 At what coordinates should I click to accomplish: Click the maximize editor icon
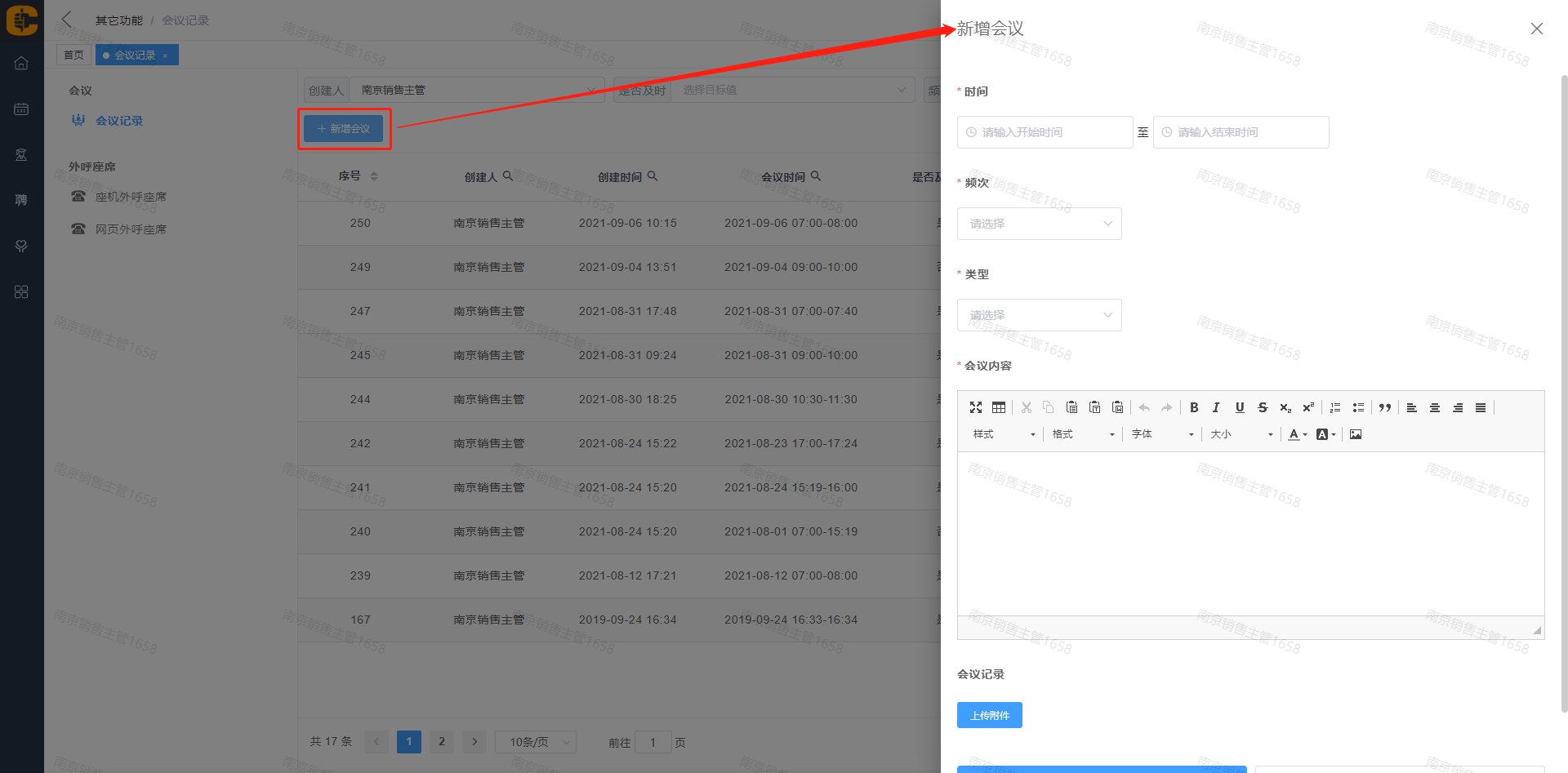click(x=976, y=407)
